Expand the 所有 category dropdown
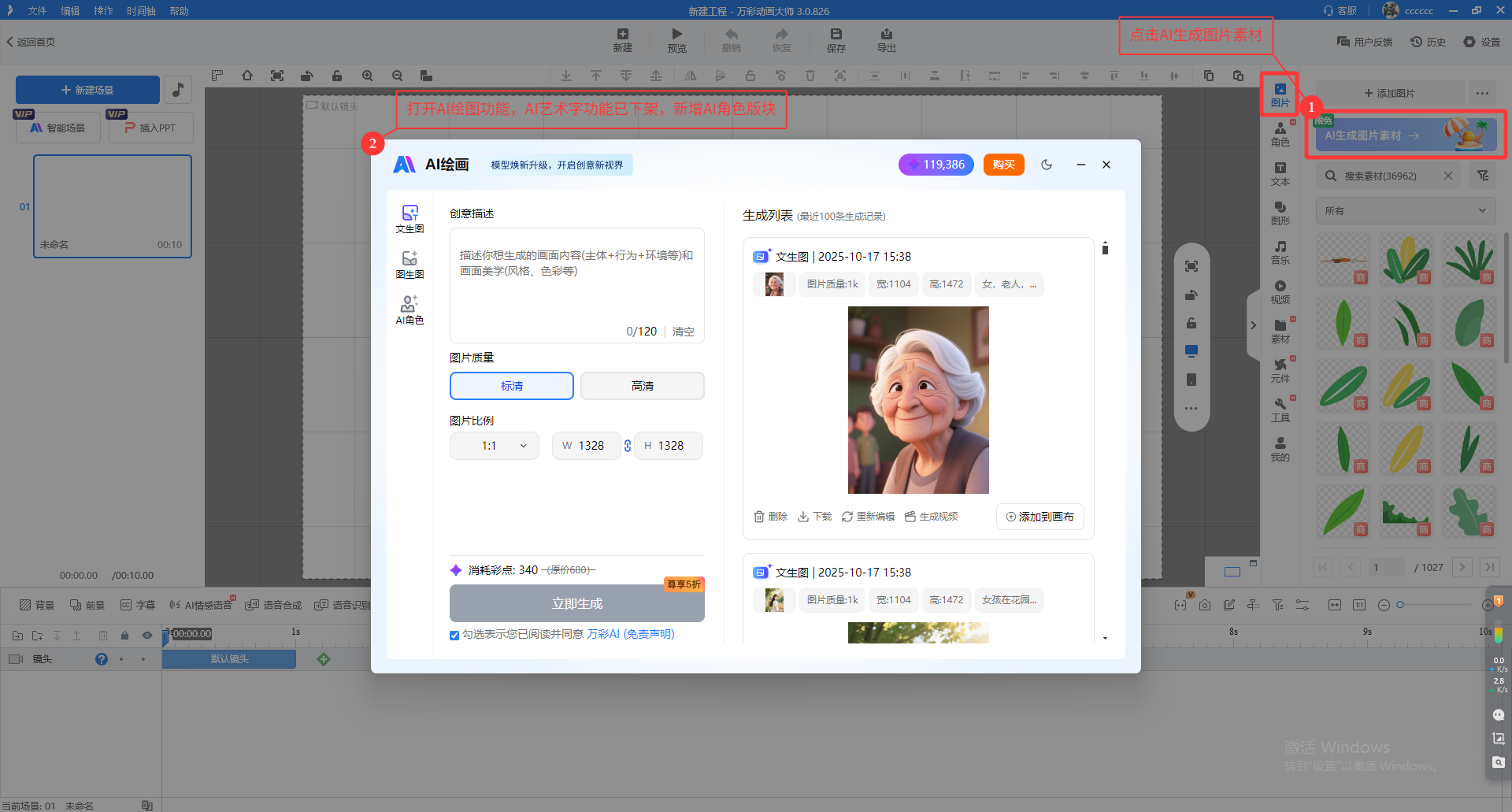Image resolution: width=1512 pixels, height=812 pixels. click(x=1405, y=211)
